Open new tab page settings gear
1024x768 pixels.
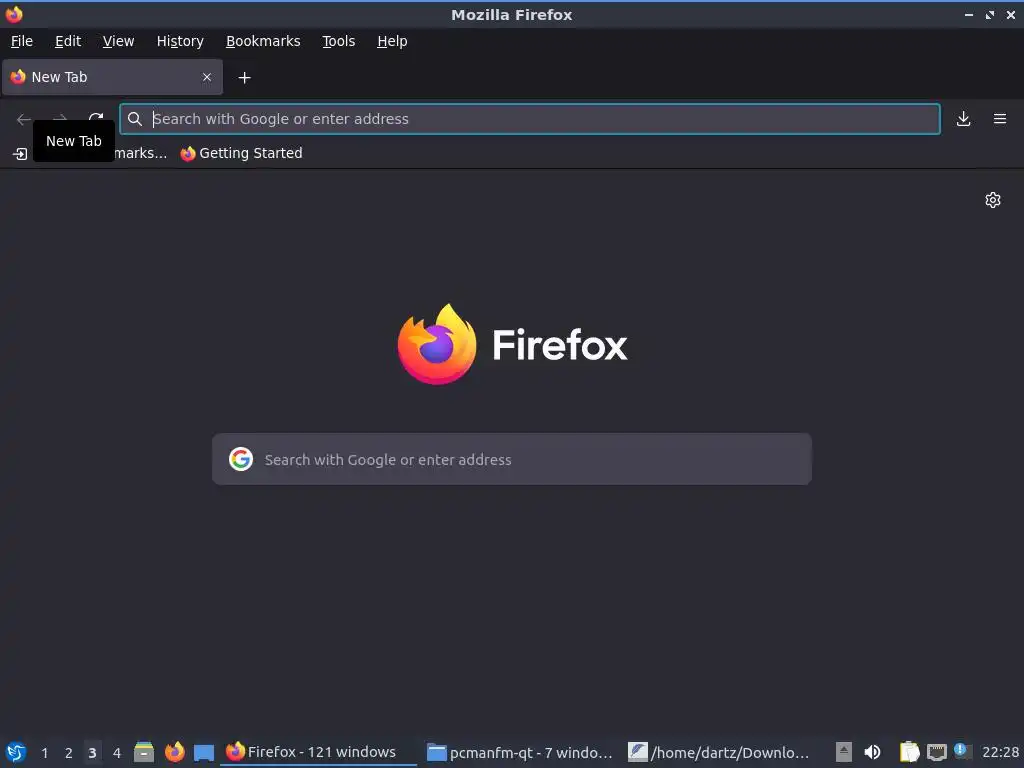993,200
